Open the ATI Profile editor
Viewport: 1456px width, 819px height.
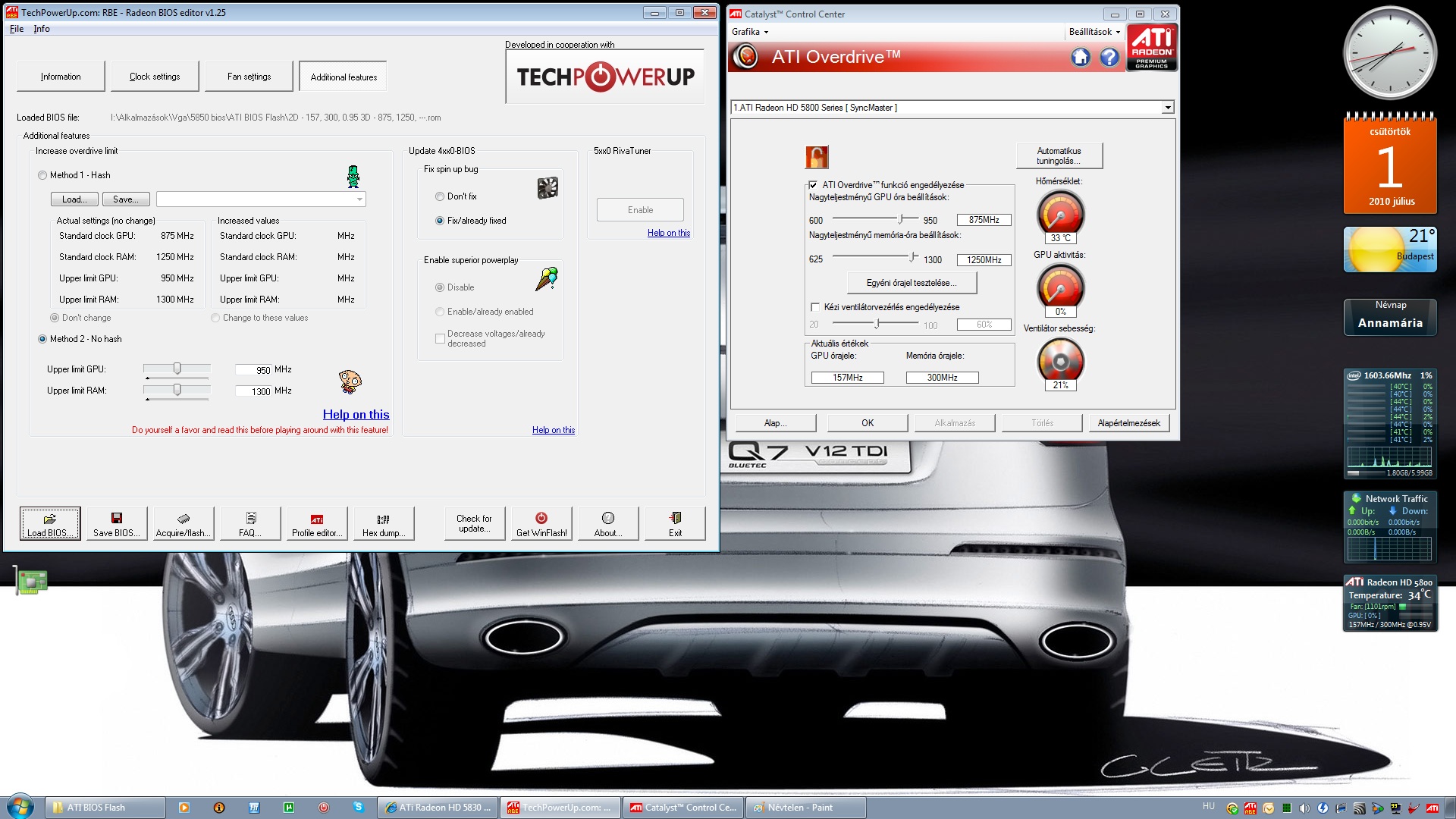click(317, 523)
